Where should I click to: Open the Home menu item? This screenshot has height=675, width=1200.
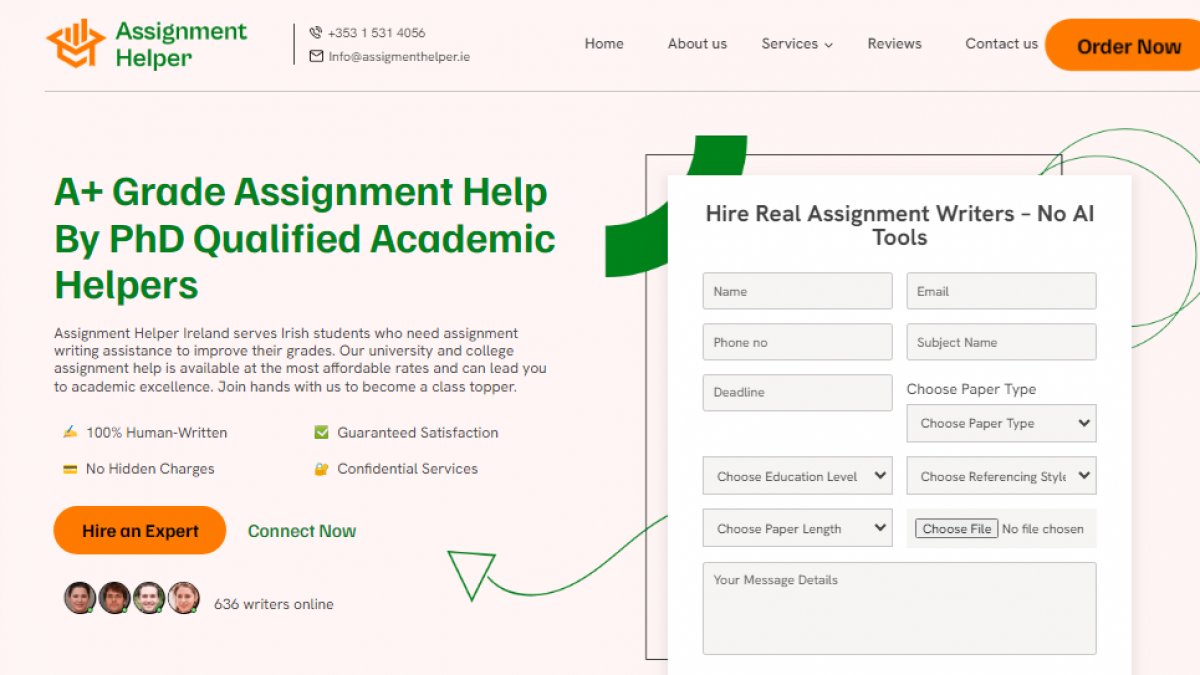coord(604,44)
